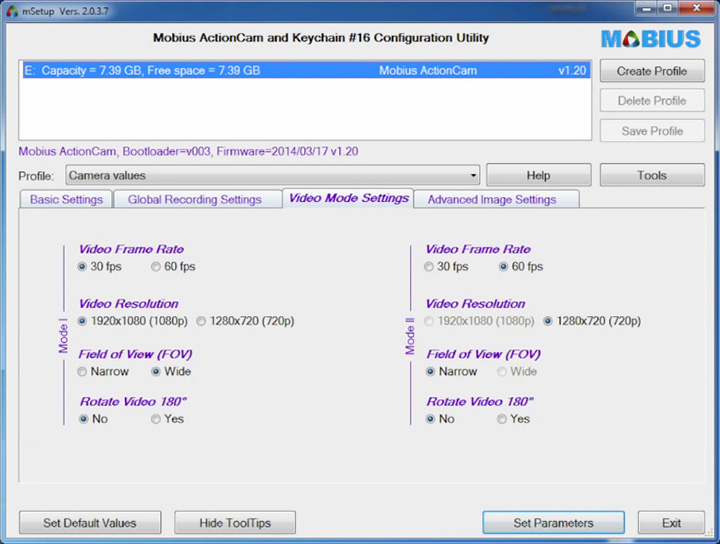
Task: Click the mSetup app icon in title bar
Action: [x=11, y=11]
